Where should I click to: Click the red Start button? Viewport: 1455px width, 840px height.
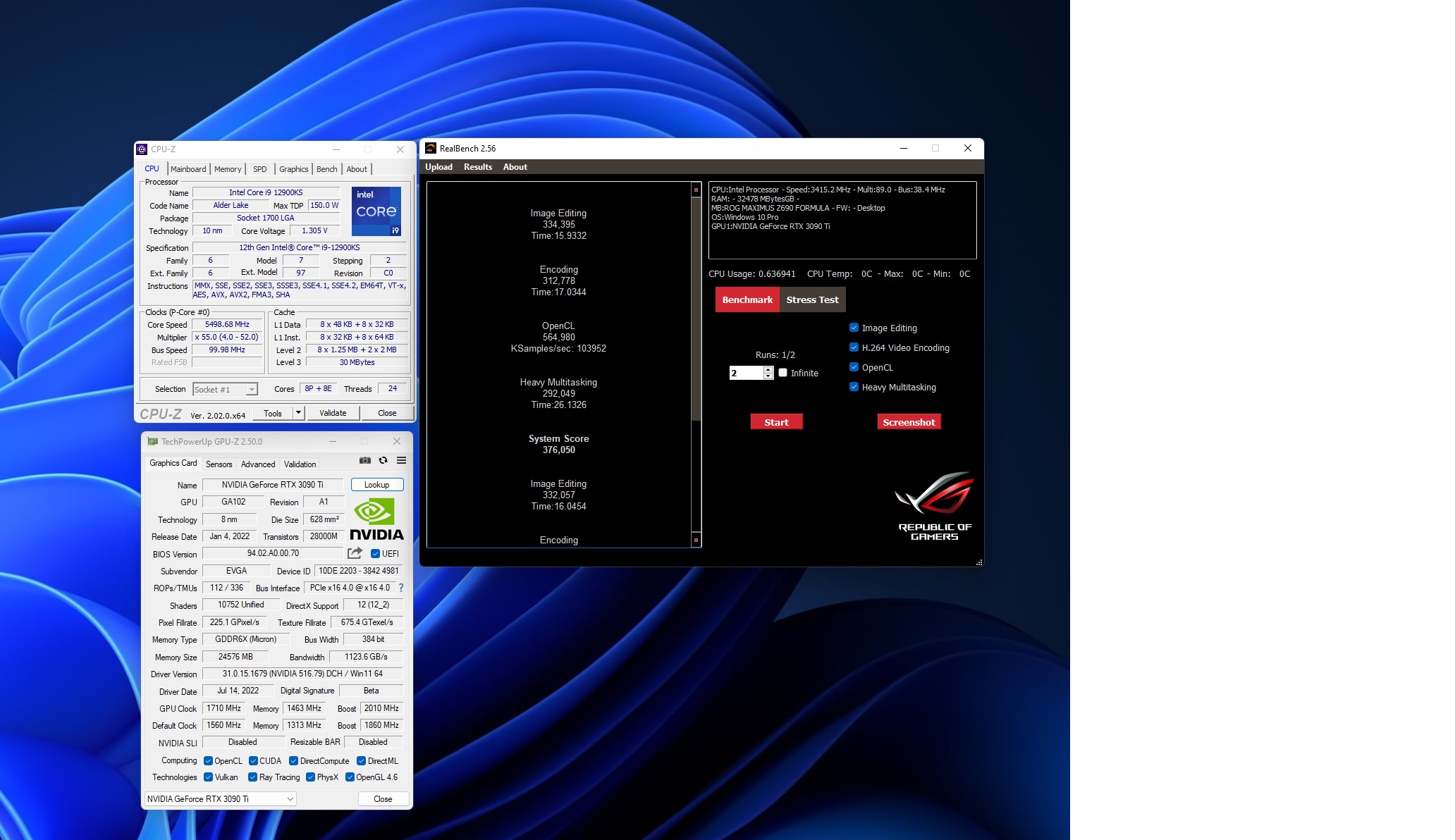click(x=776, y=421)
